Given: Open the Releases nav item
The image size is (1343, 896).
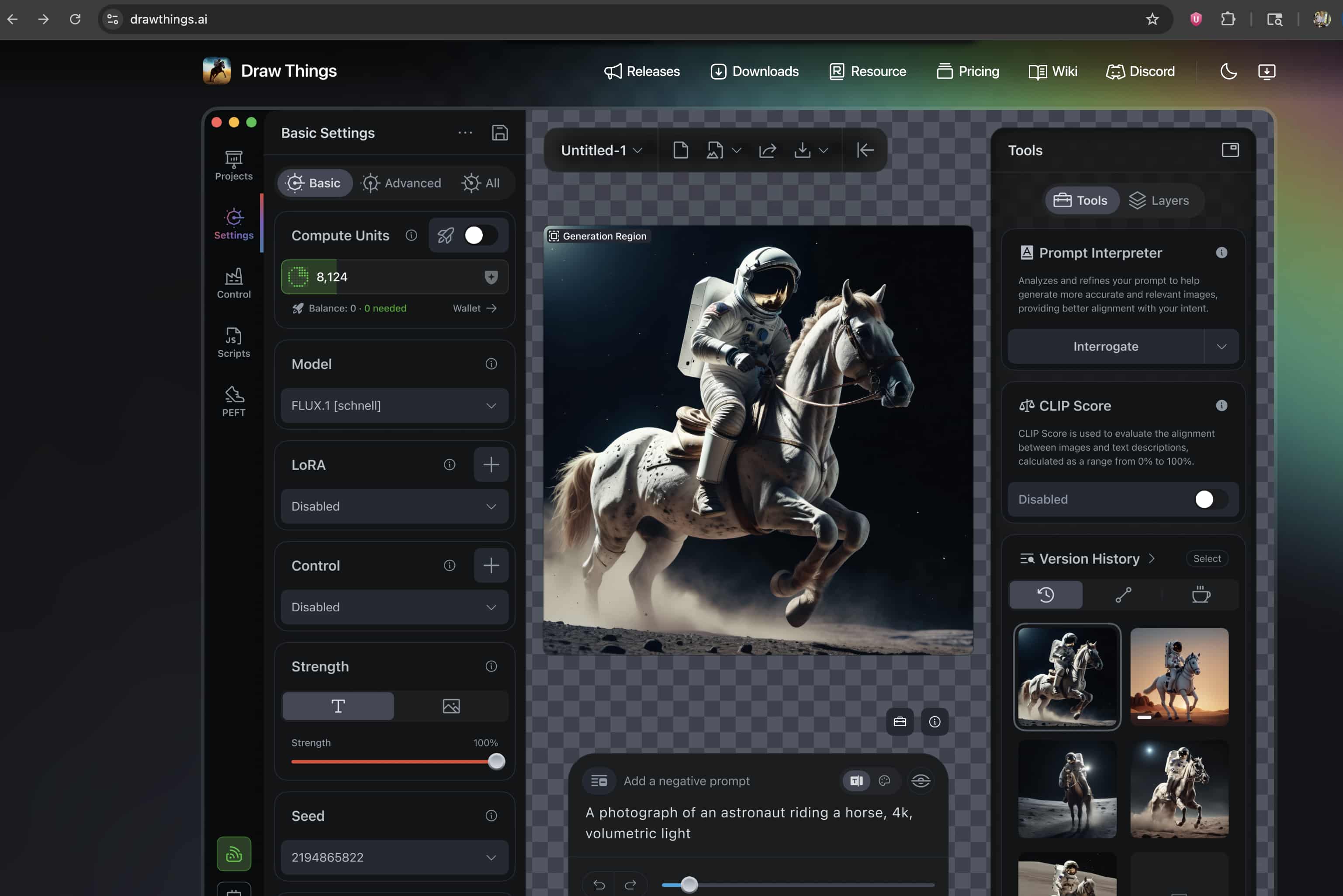Looking at the screenshot, I should click(x=642, y=72).
